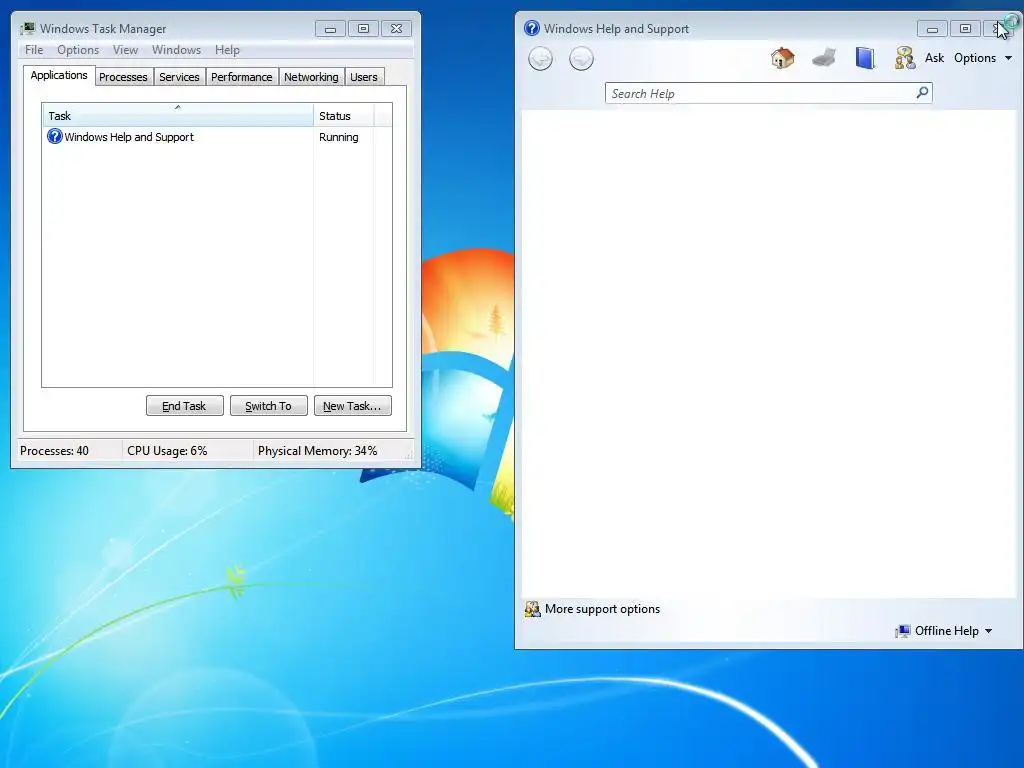Minimize the Windows Task Manager window

(330, 29)
